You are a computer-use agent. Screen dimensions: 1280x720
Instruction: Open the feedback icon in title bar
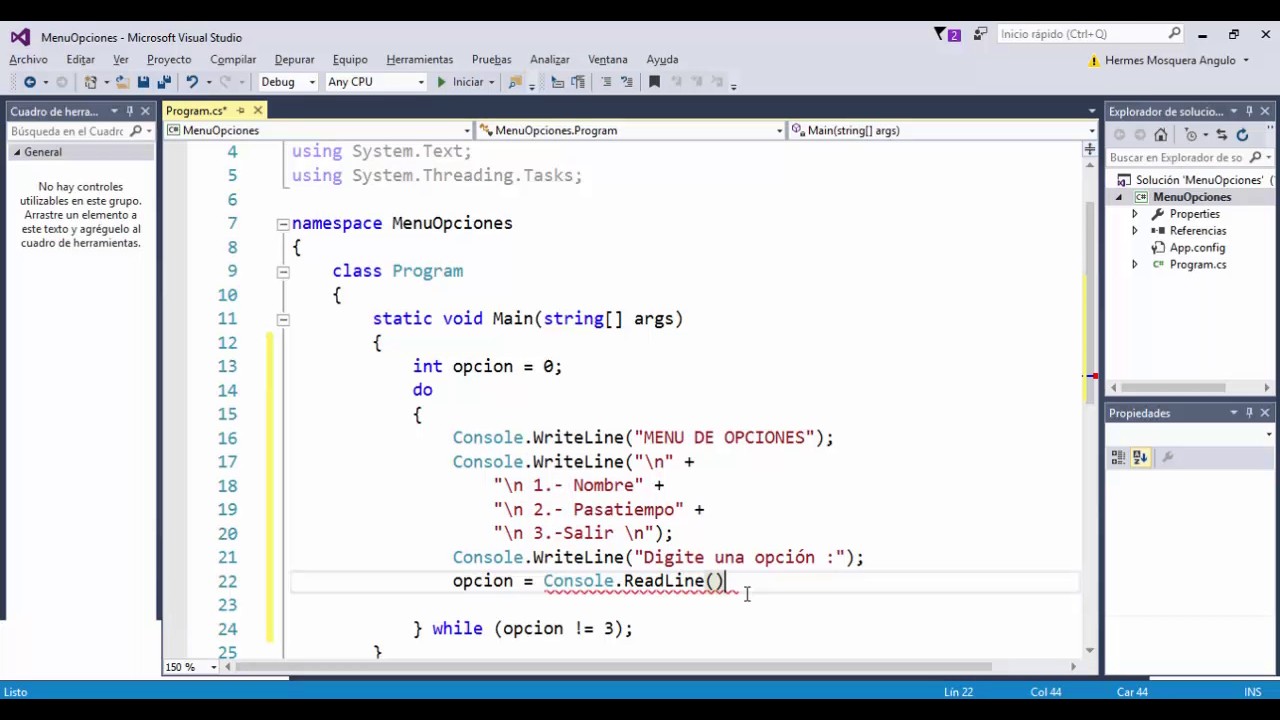[980, 34]
